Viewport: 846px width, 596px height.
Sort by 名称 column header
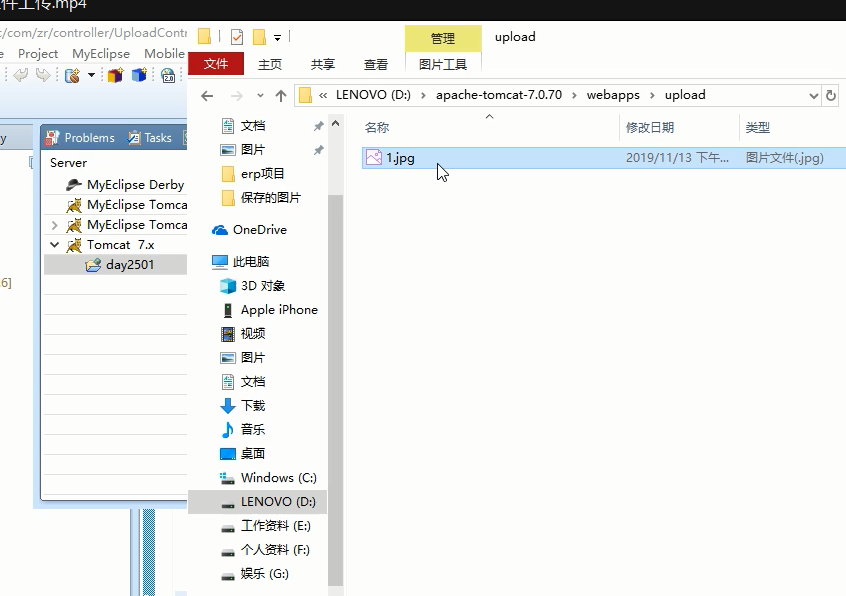pyautogui.click(x=377, y=128)
